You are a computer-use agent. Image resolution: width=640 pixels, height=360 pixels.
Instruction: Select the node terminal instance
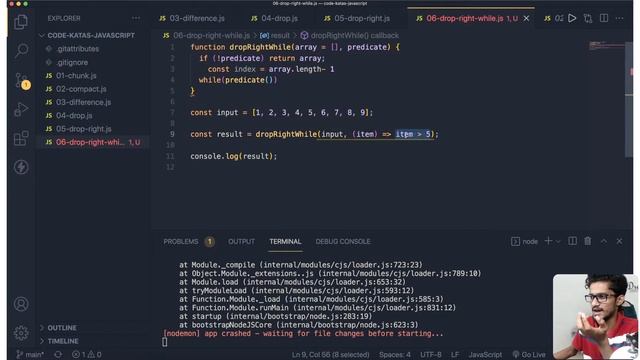pos(524,242)
